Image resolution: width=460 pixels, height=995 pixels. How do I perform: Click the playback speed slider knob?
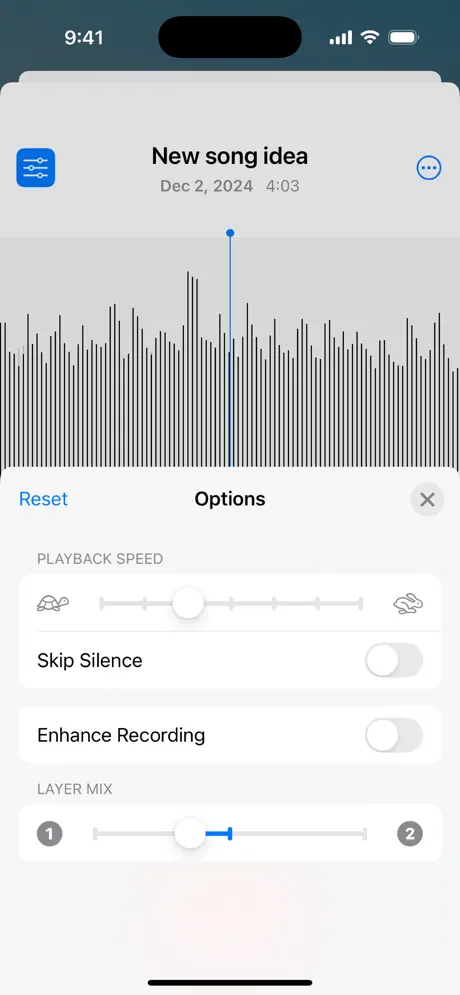[188, 603]
